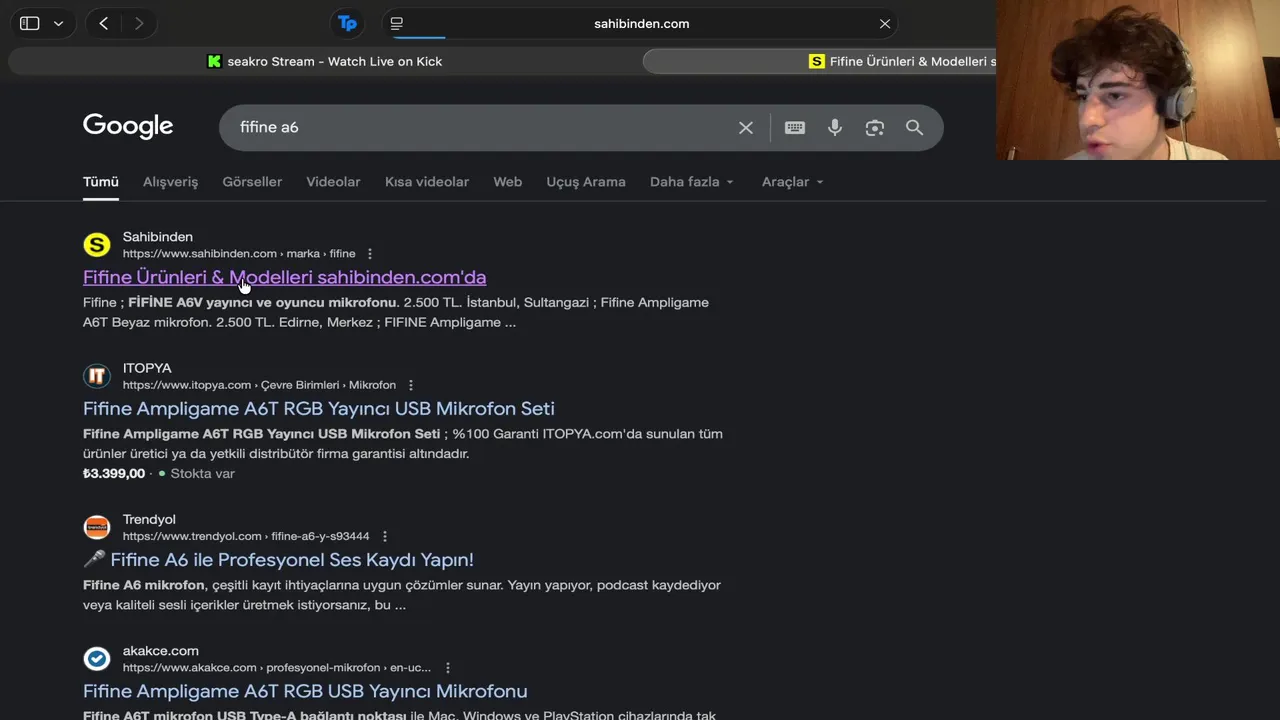This screenshot has width=1280, height=720.
Task: Expand the Daha fazla dropdown
Action: (x=692, y=181)
